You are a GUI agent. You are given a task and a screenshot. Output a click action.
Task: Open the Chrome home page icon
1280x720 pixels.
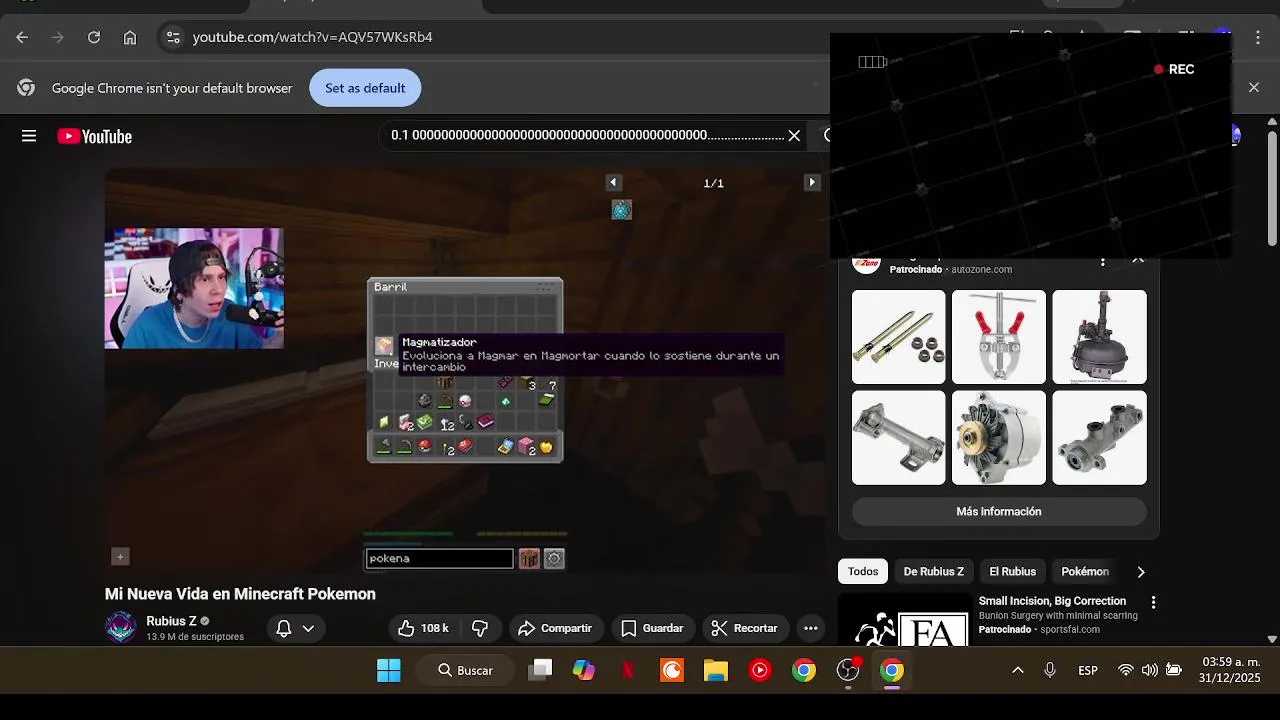point(130,37)
